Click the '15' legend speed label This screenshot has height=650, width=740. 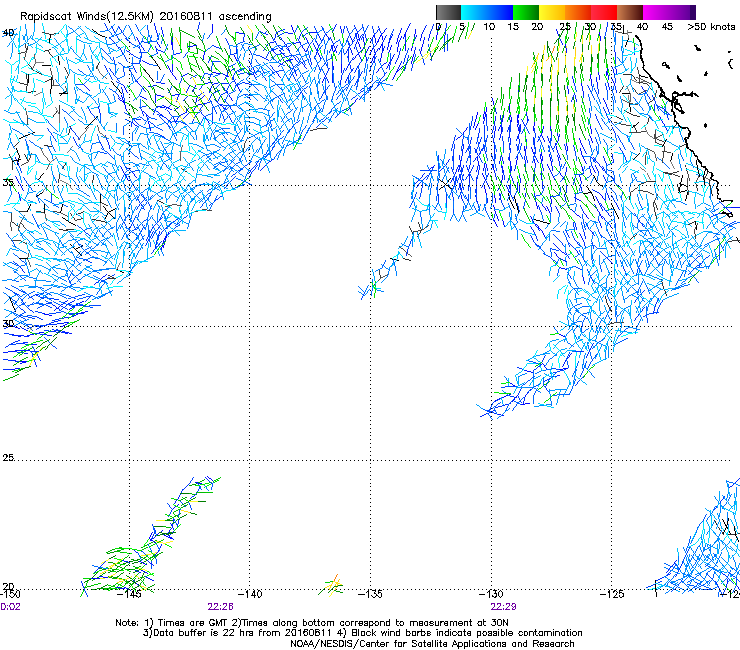coord(513,27)
